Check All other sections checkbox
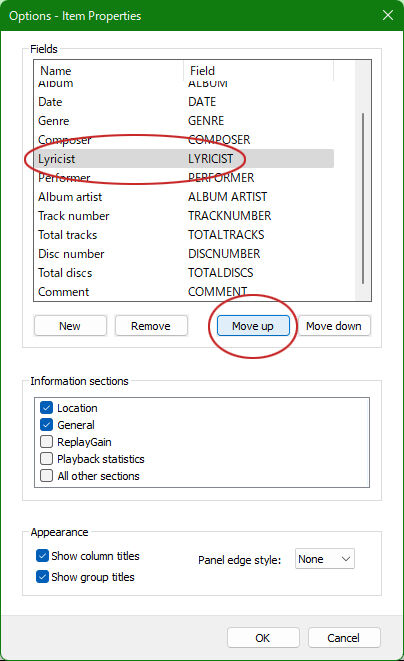Screen dimensions: 404x661 coord(46,476)
